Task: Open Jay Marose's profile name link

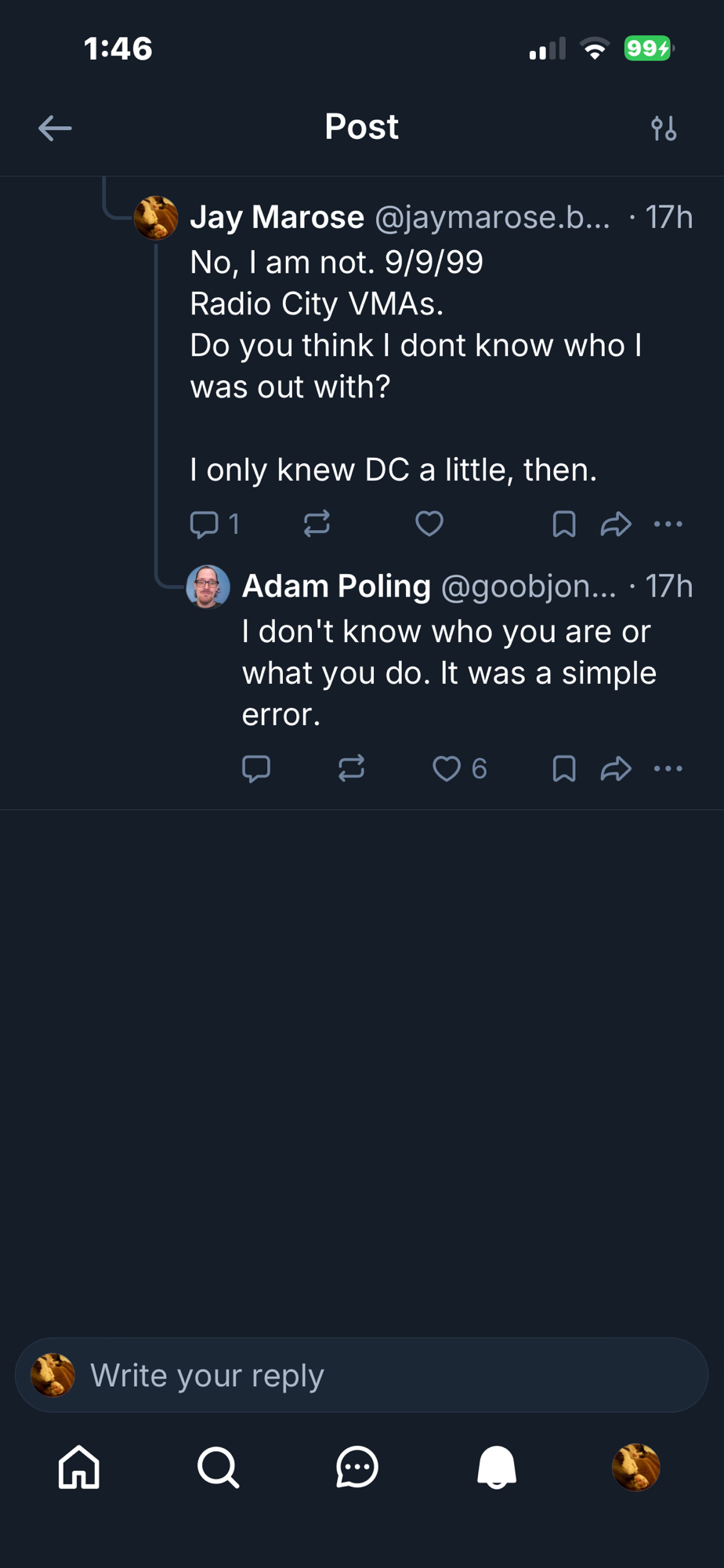Action: (277, 217)
